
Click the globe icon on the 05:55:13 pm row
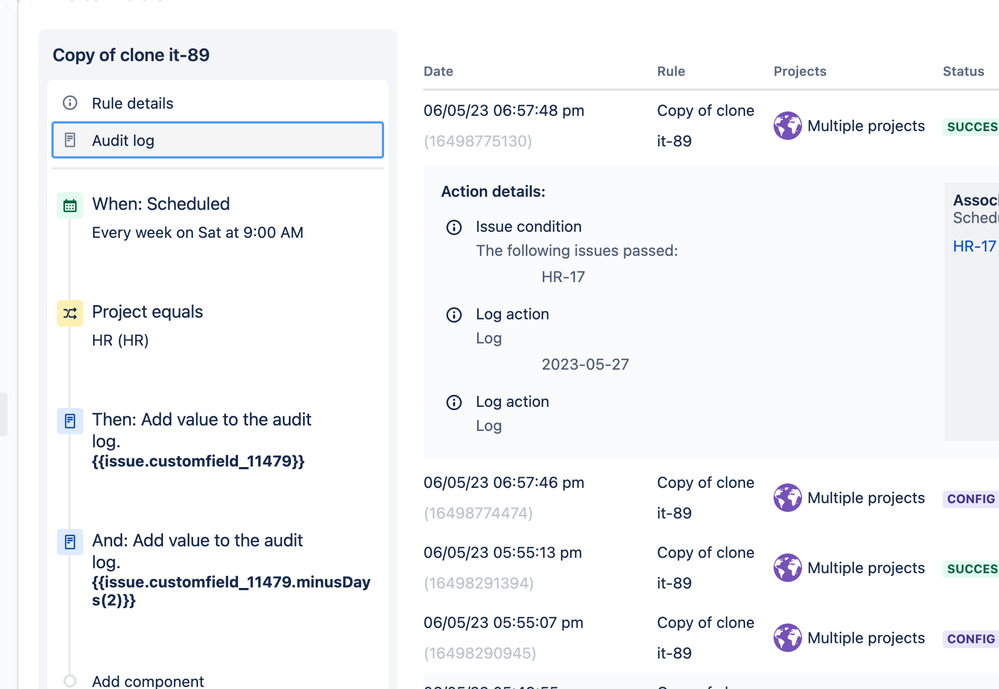click(788, 567)
